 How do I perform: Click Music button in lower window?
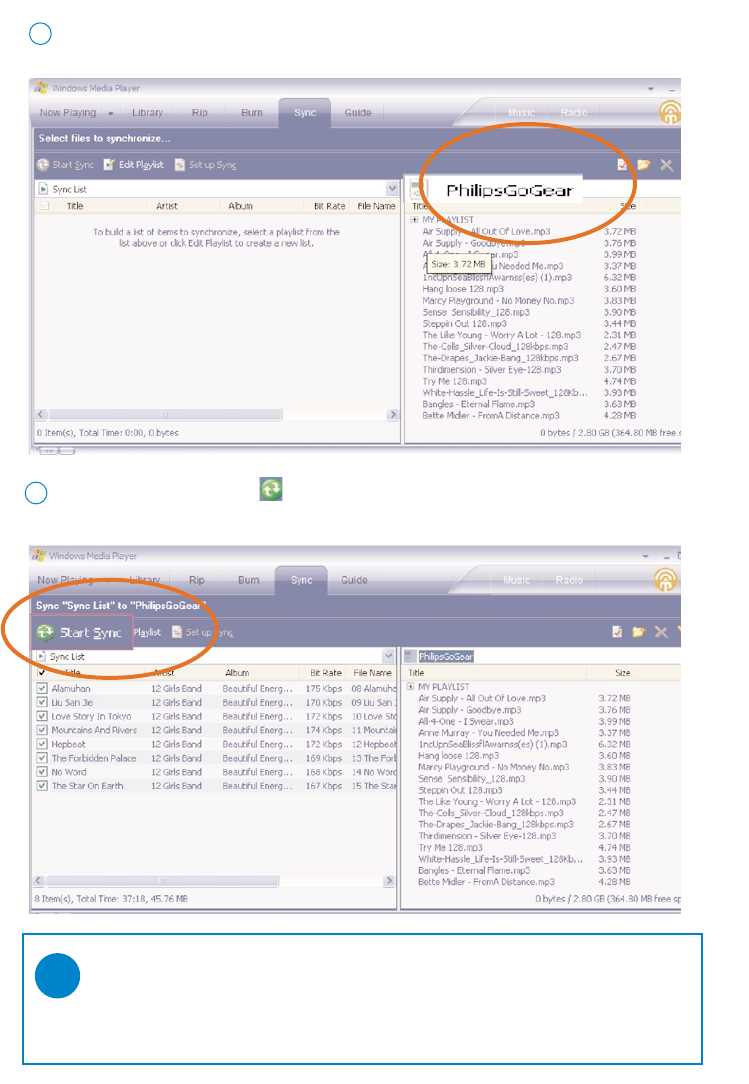click(x=517, y=580)
